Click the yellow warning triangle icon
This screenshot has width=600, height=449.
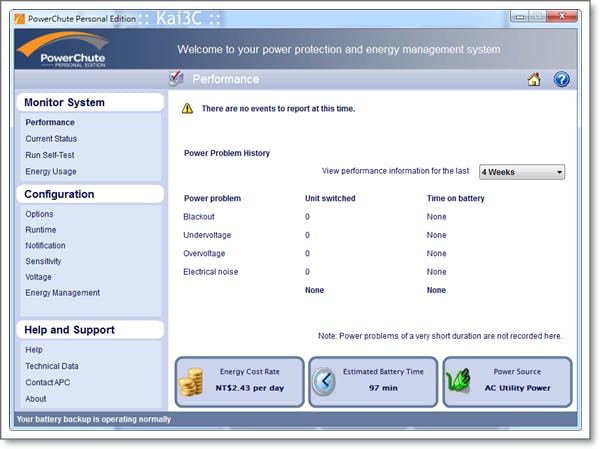[x=187, y=109]
